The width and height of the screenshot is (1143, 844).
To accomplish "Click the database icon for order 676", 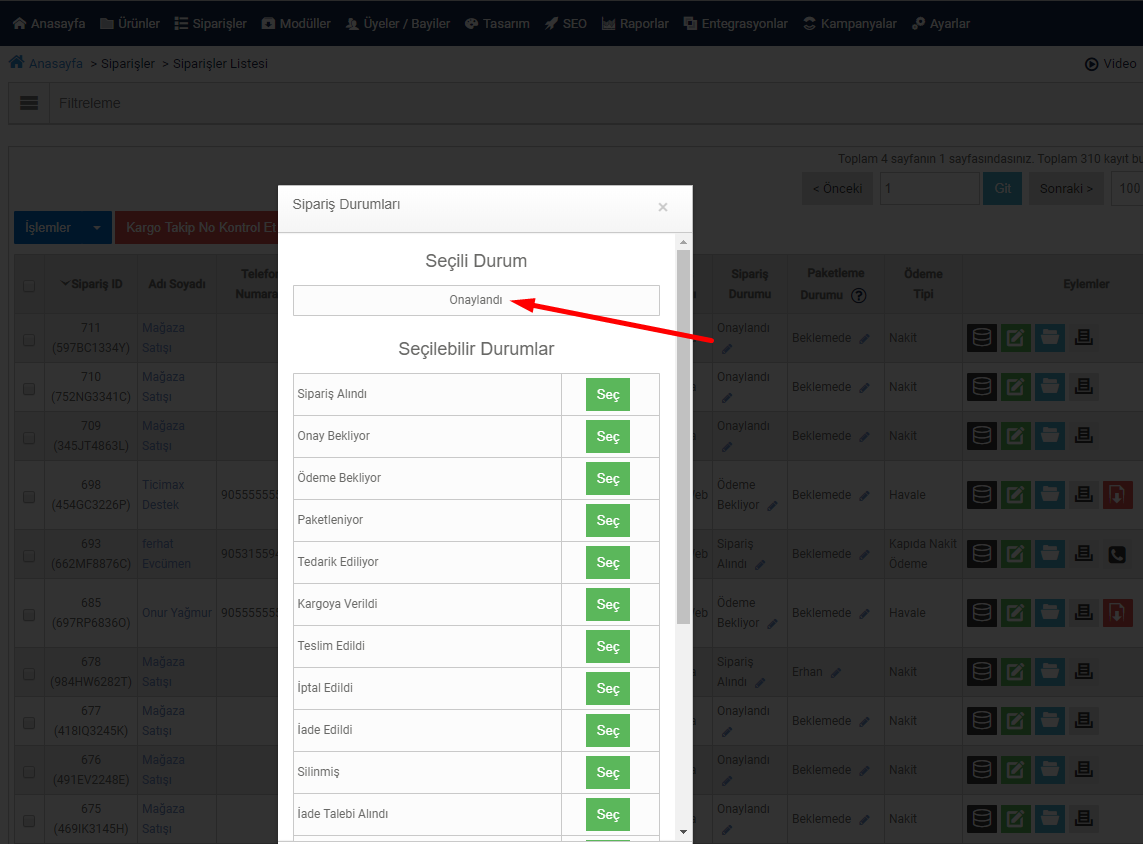I will tap(982, 769).
